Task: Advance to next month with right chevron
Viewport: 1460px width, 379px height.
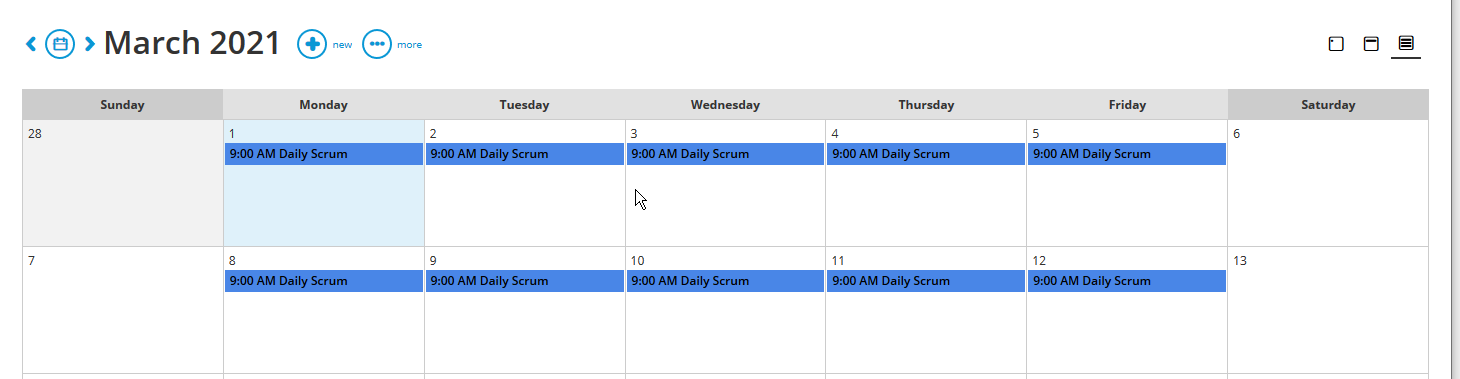Action: click(x=90, y=43)
